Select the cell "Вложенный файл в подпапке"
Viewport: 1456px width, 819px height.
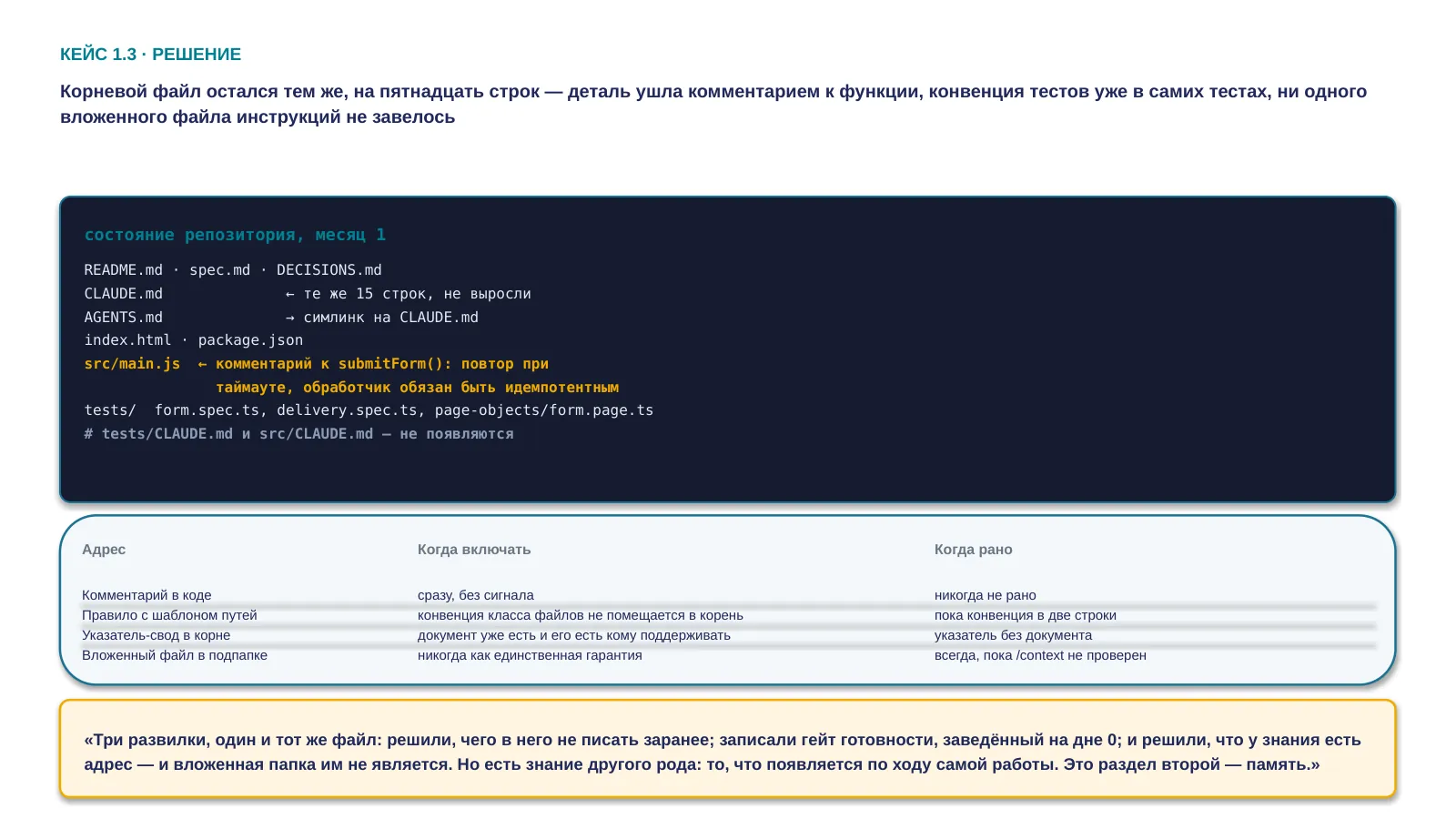(175, 655)
